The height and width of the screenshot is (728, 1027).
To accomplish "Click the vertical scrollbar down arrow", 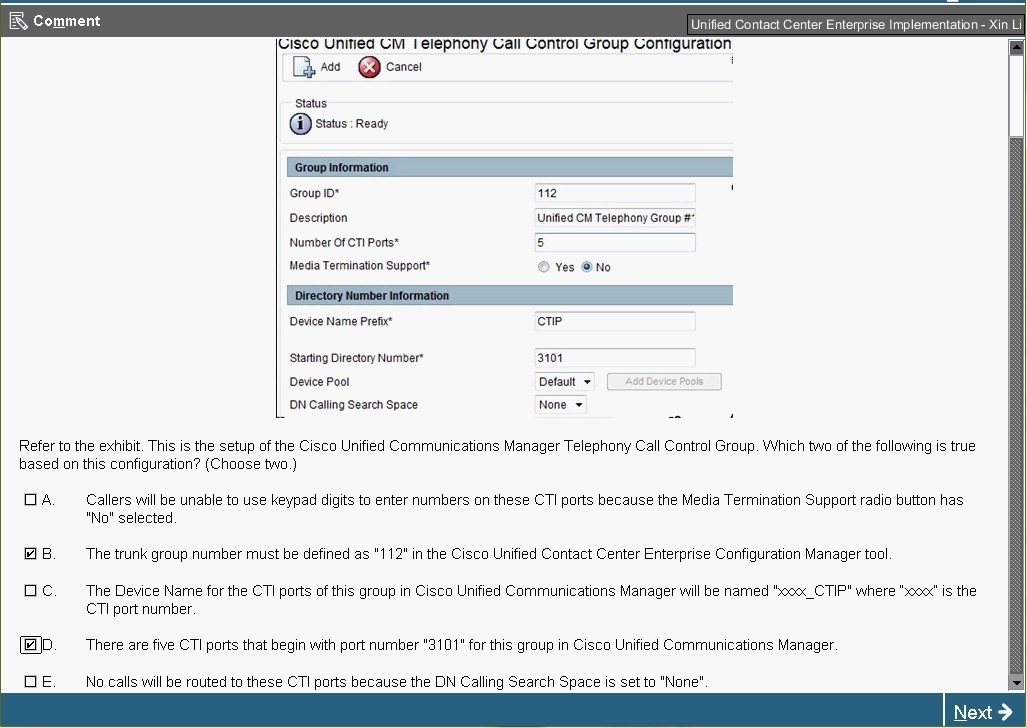I will pos(1016,682).
